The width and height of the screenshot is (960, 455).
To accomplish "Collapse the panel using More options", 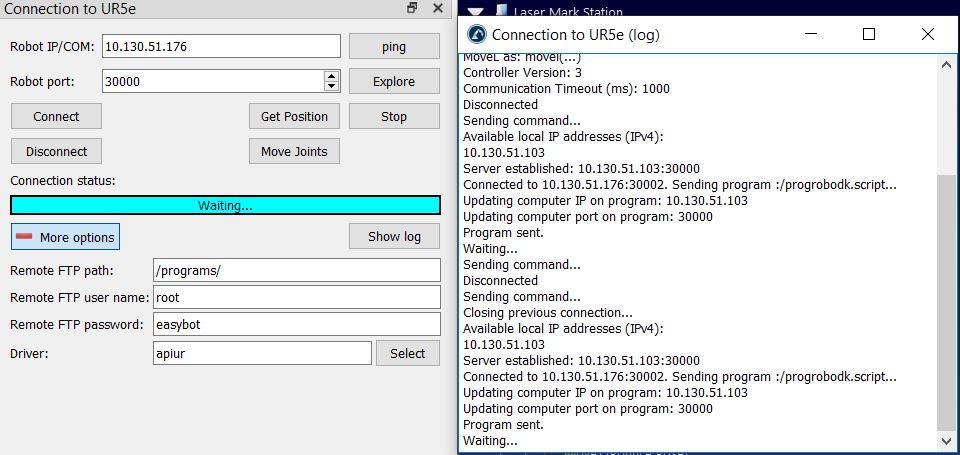I will [66, 237].
